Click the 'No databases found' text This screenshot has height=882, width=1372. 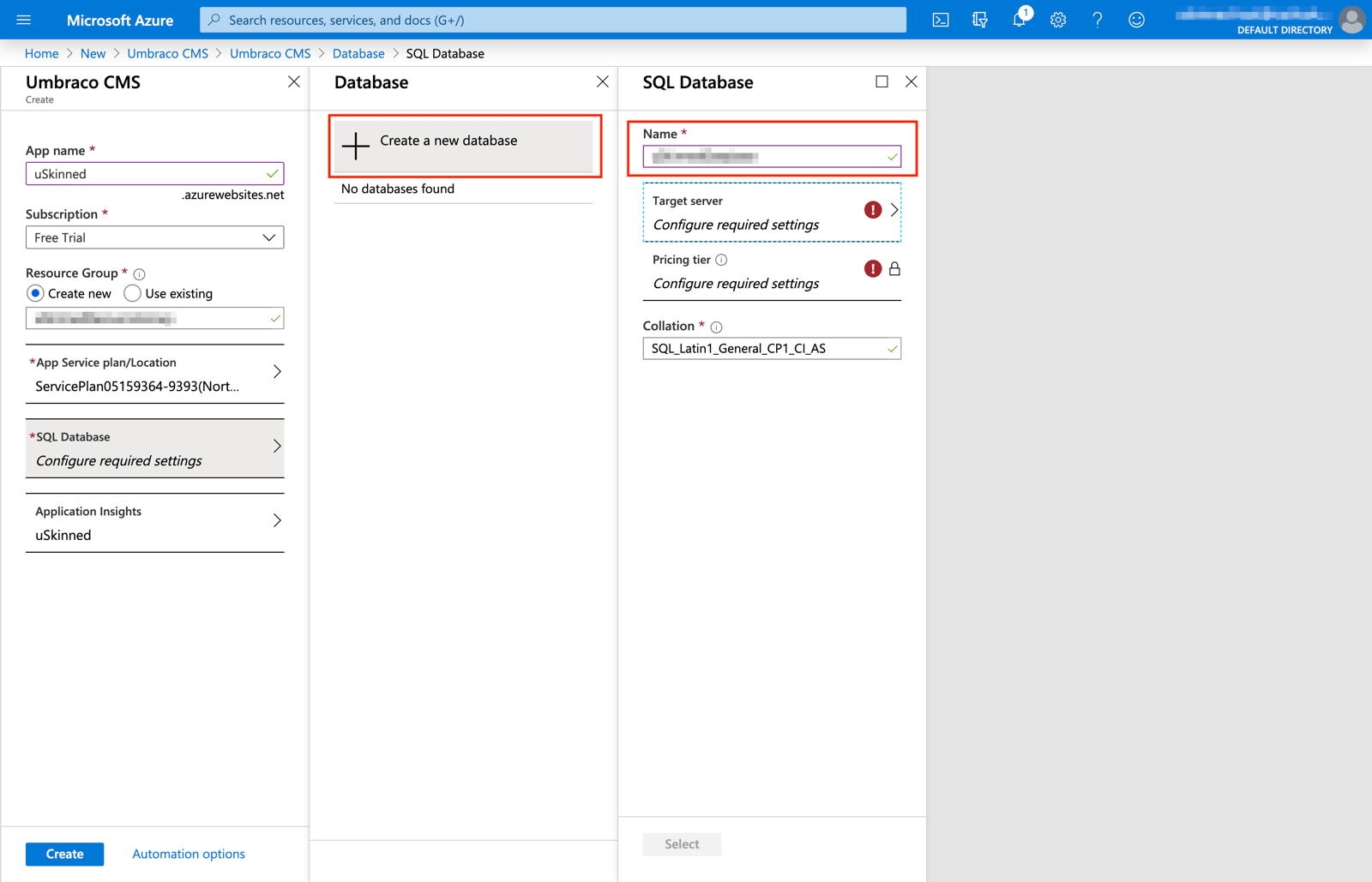click(x=398, y=189)
